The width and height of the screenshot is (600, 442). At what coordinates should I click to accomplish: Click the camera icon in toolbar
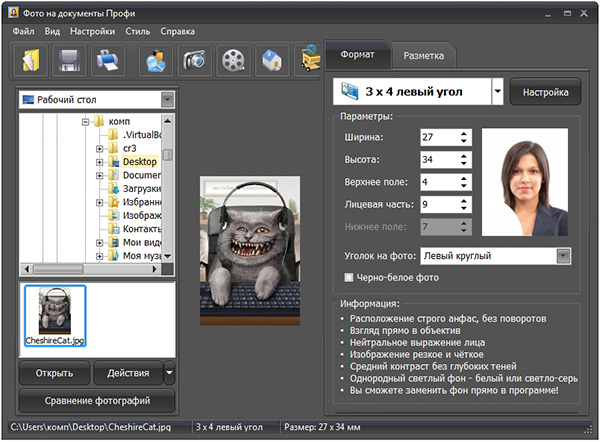point(196,62)
